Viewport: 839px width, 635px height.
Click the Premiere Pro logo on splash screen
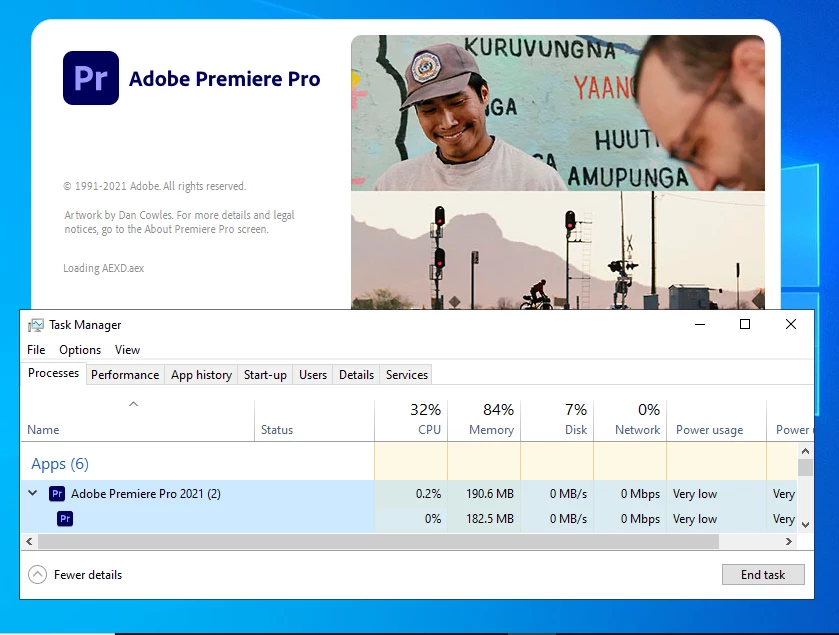click(91, 78)
